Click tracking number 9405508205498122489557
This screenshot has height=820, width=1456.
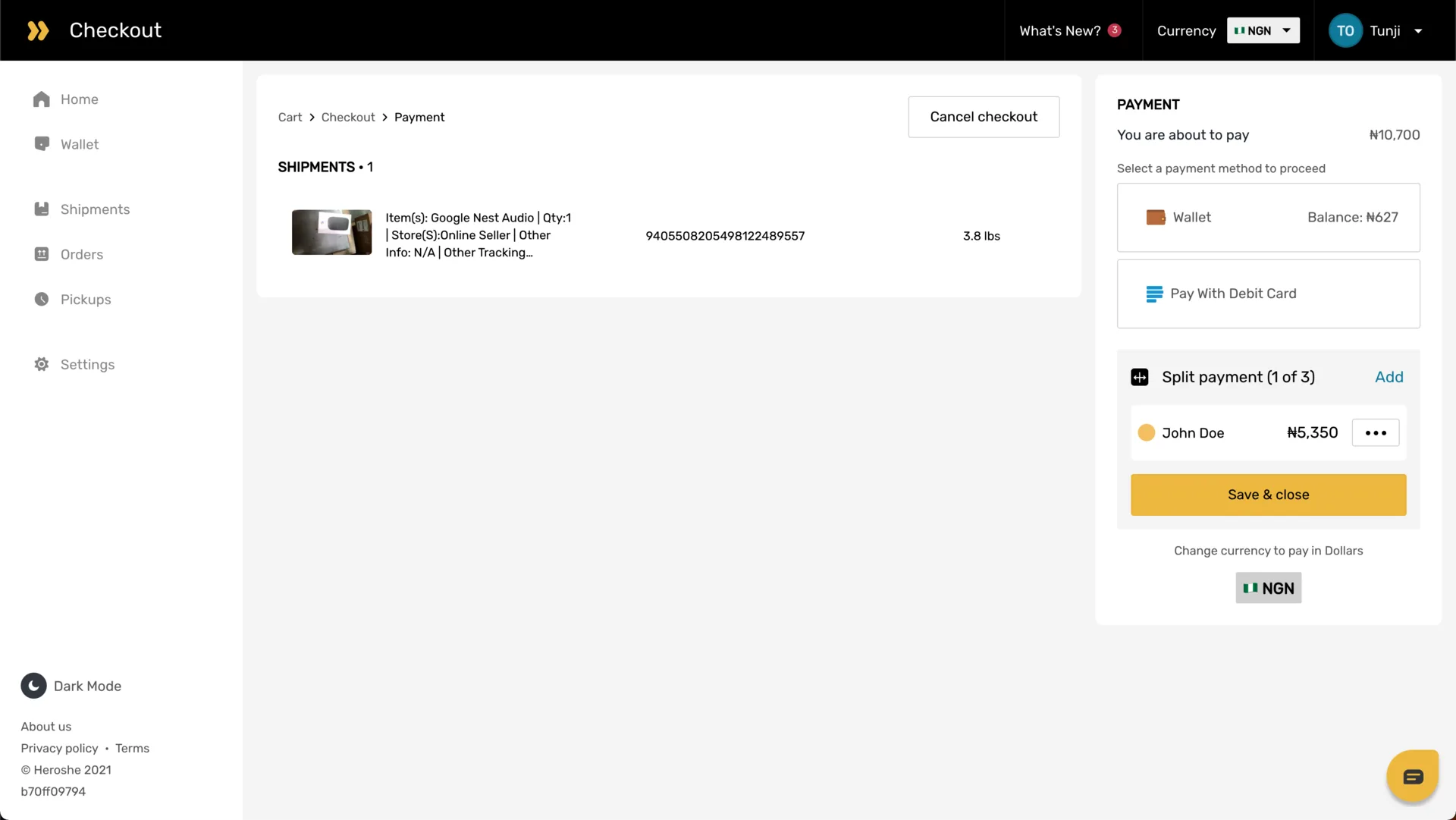click(725, 236)
